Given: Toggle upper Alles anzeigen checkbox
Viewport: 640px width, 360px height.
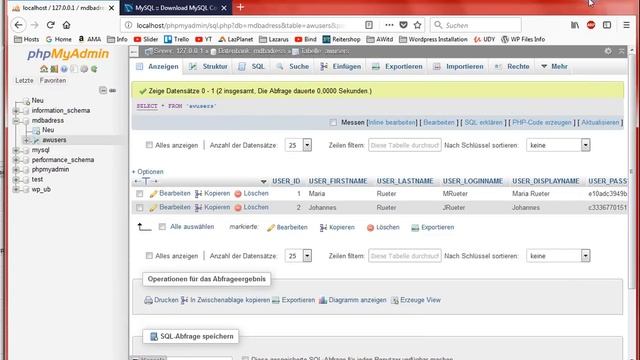Looking at the screenshot, I should [x=149, y=145].
